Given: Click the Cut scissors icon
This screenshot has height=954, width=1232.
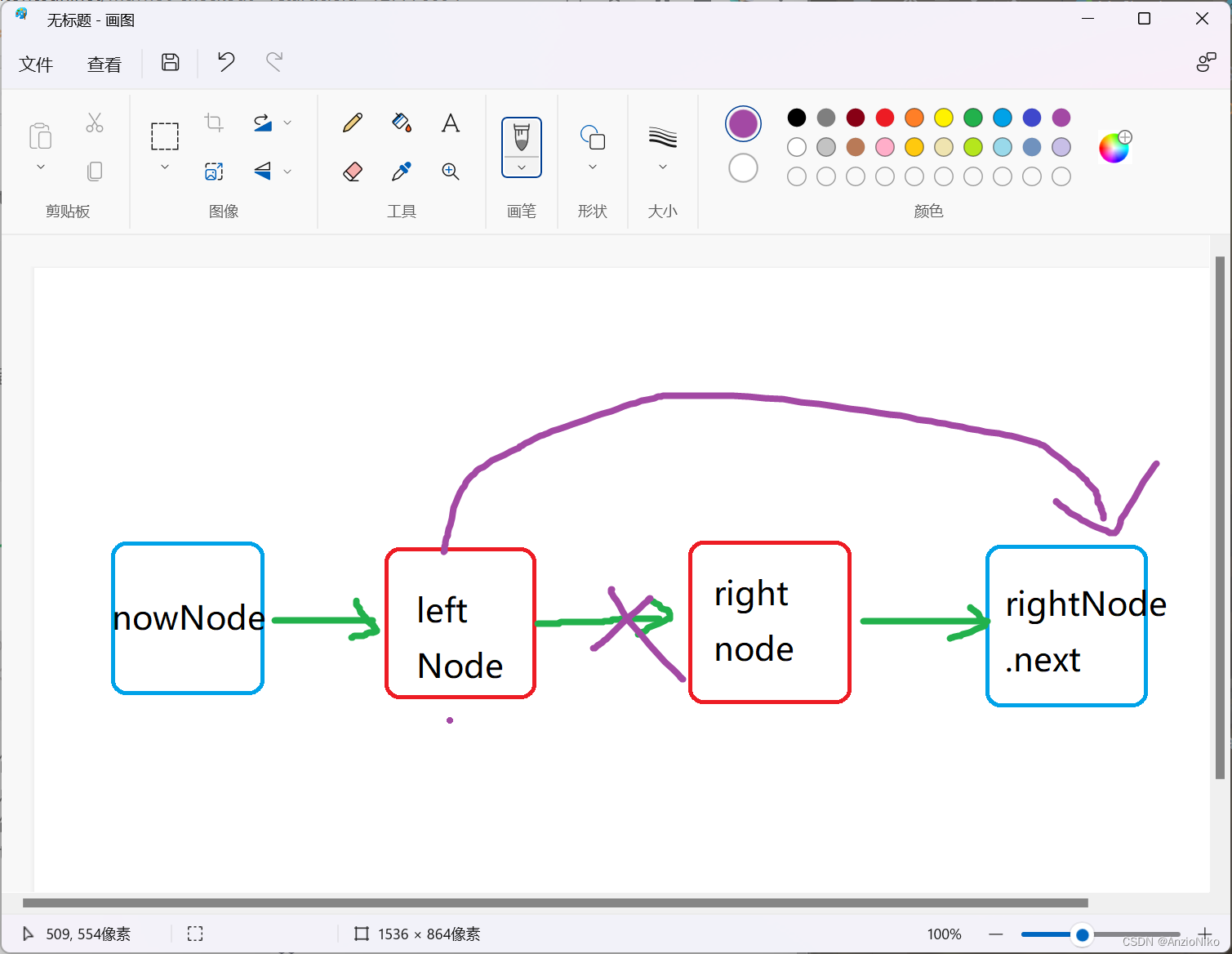Looking at the screenshot, I should [x=95, y=123].
